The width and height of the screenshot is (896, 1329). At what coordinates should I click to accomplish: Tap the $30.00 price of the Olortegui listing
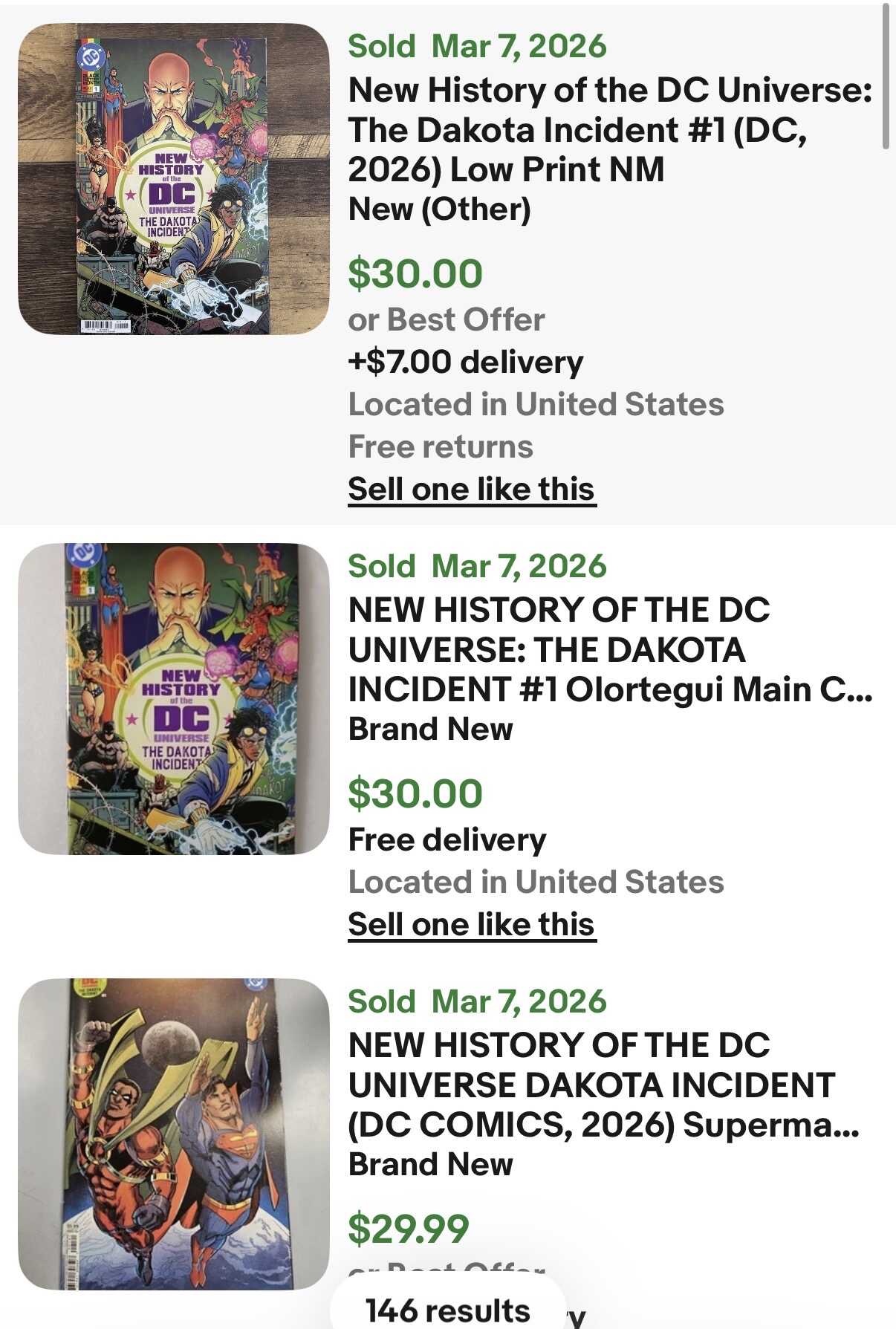pyautogui.click(x=415, y=793)
